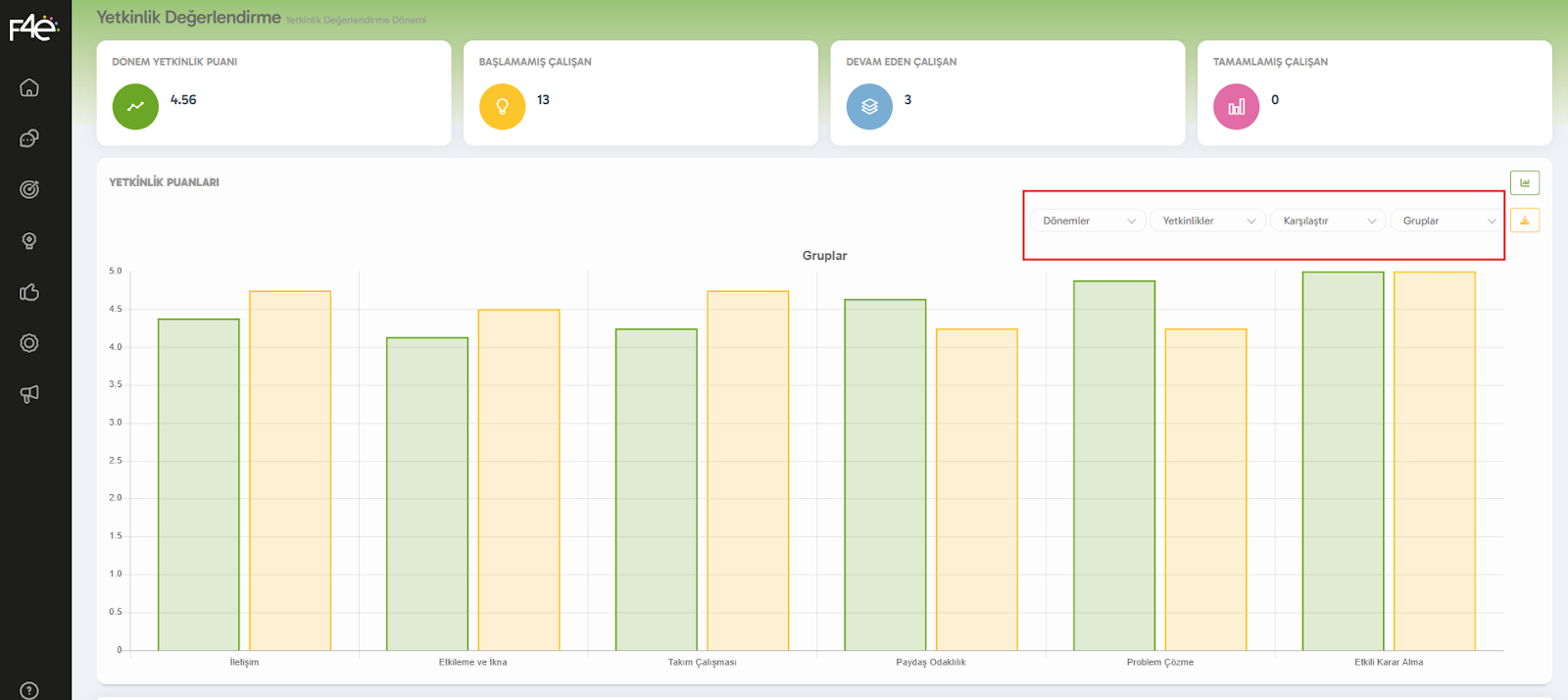Click the Tamamlamış Çalışan pink chart icon
1568x700 pixels.
pyautogui.click(x=1236, y=107)
